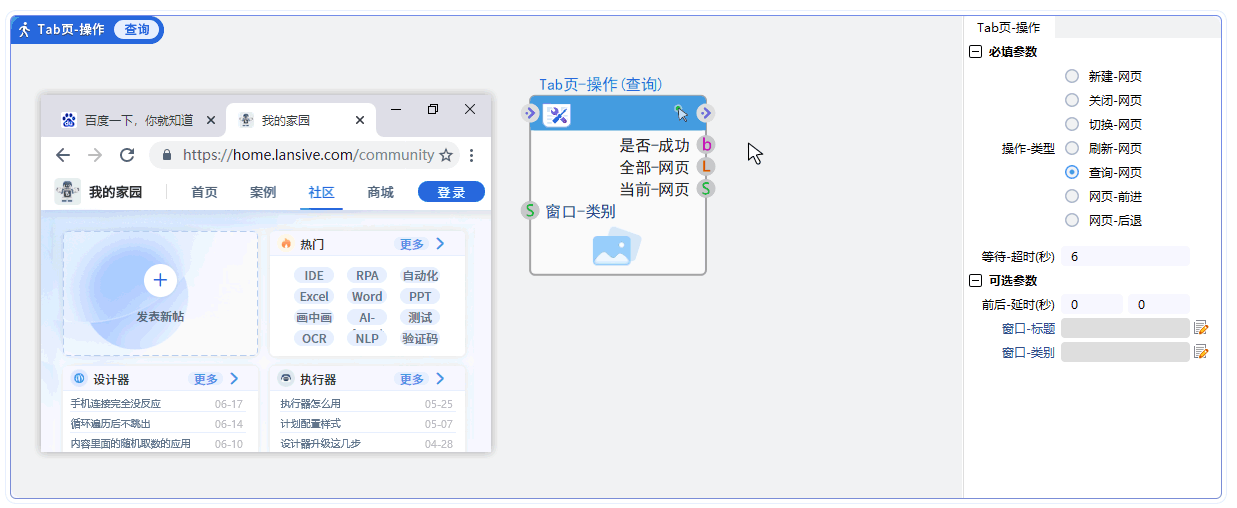Open the edit icon beside 窗口-标题
The width and height of the screenshot is (1237, 508).
tap(1201, 328)
